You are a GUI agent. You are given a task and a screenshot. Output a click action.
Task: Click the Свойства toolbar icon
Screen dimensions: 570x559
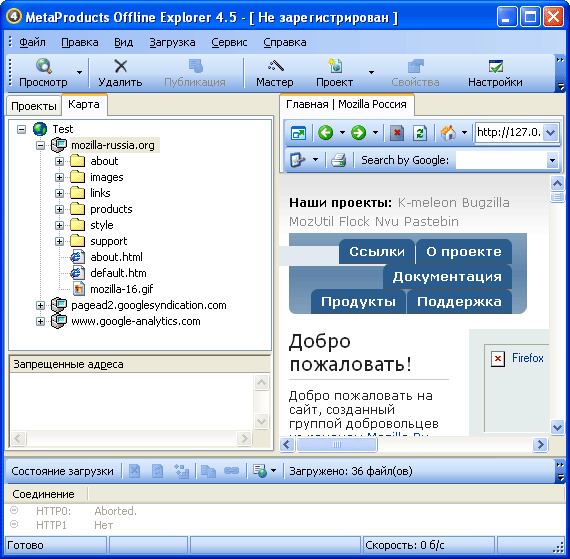point(416,66)
